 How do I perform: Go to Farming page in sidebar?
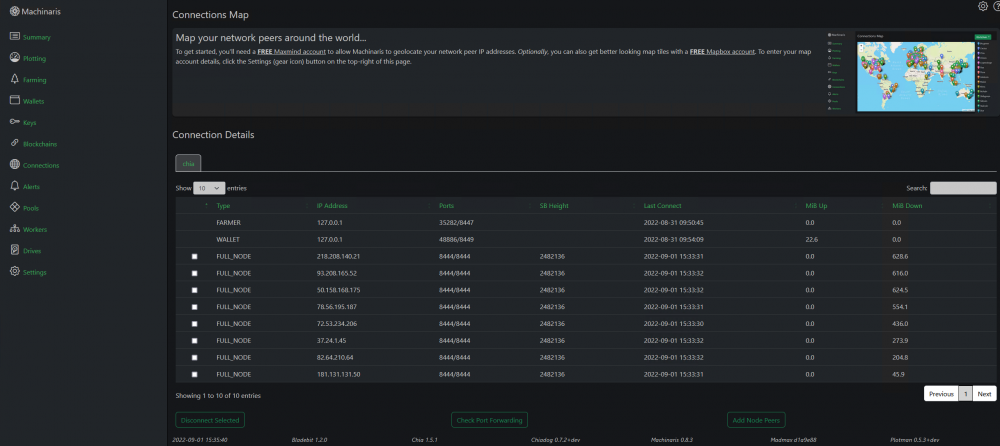click(x=34, y=80)
